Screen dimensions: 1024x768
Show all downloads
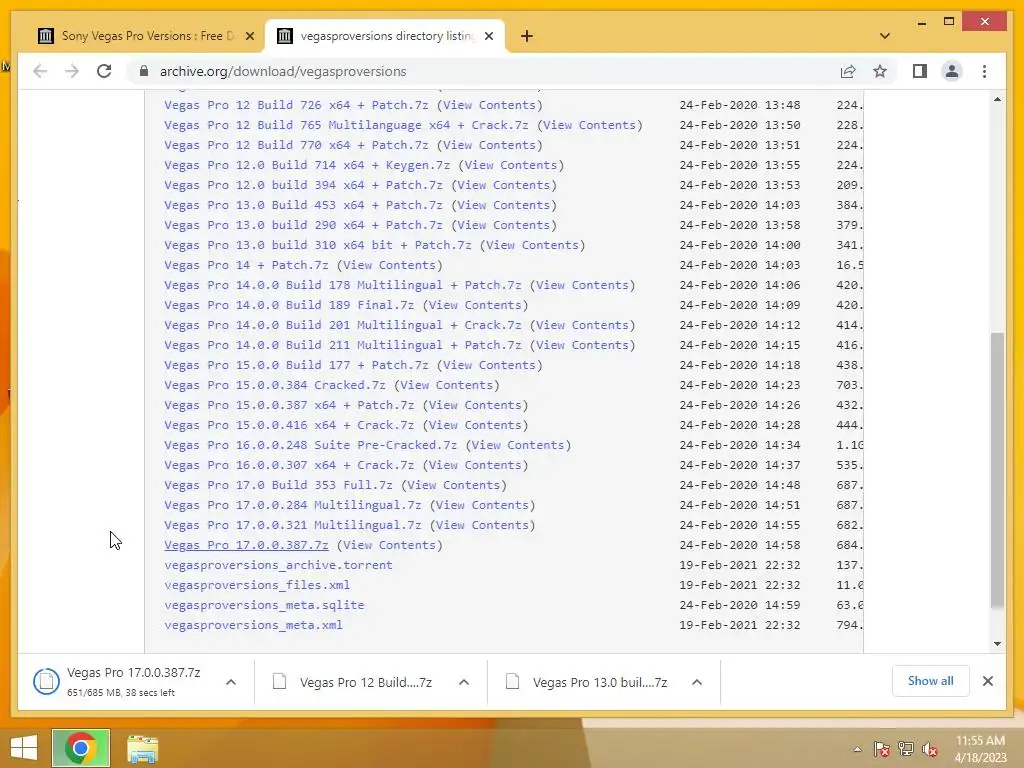(x=930, y=680)
